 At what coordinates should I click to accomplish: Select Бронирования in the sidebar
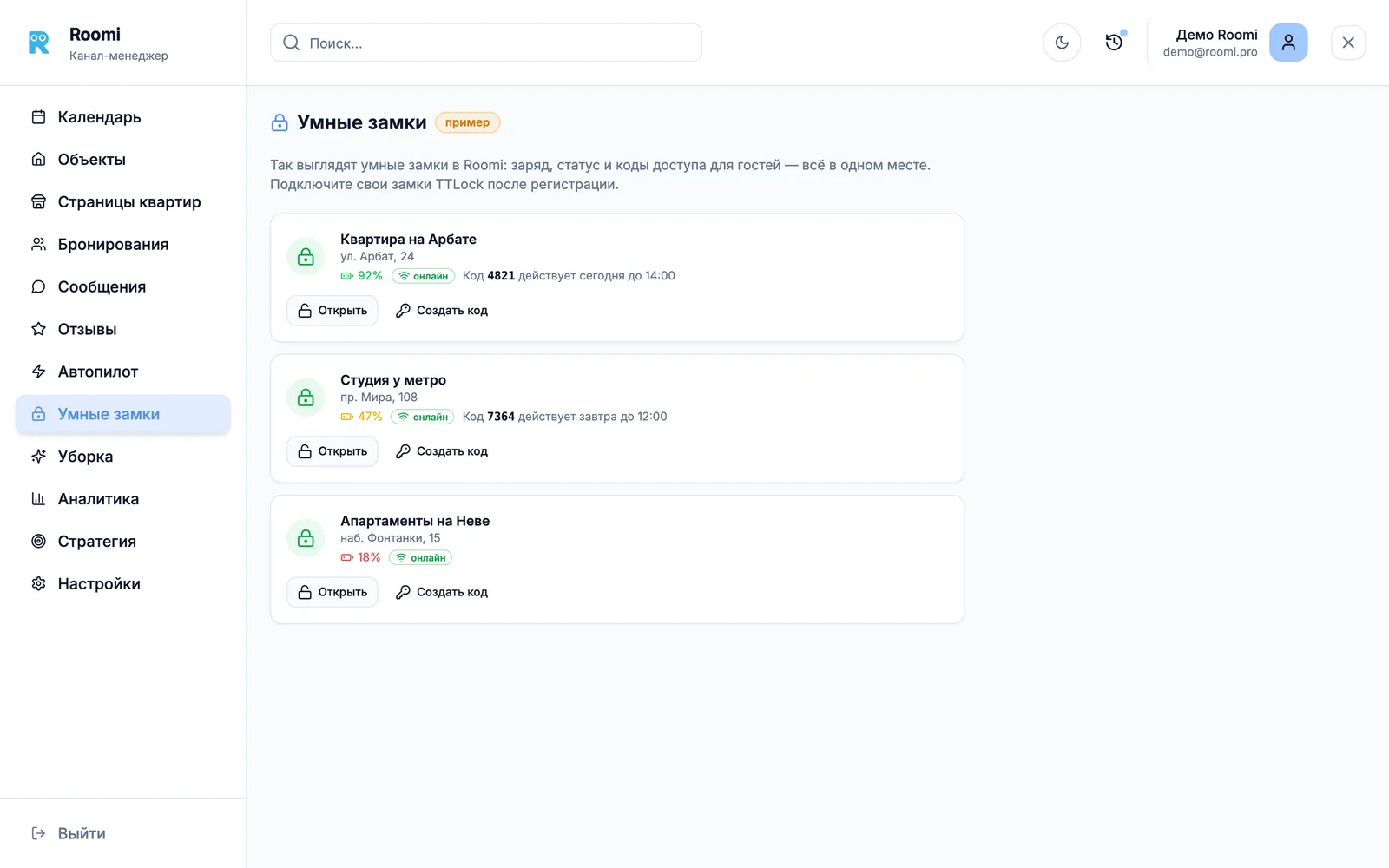[x=123, y=245]
